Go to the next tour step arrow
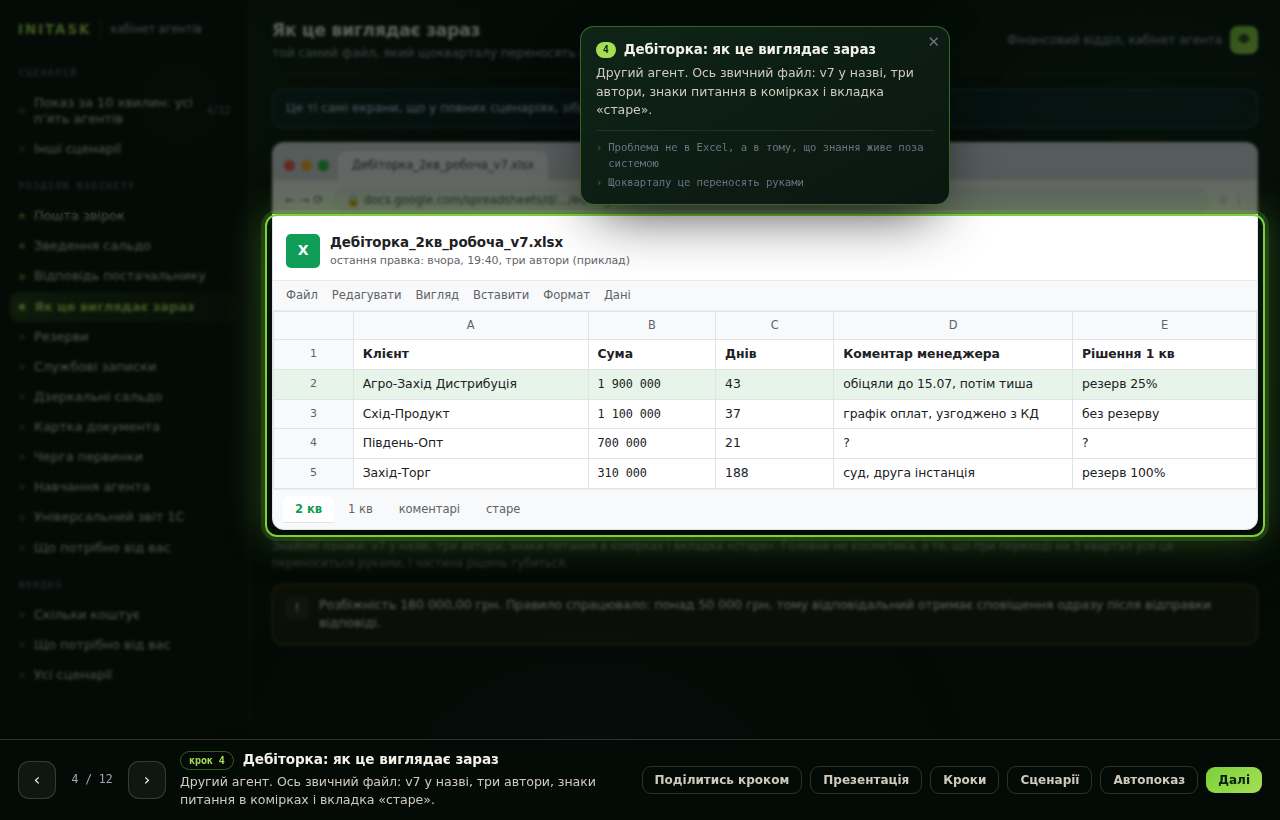The width and height of the screenshot is (1280, 820). [147, 780]
